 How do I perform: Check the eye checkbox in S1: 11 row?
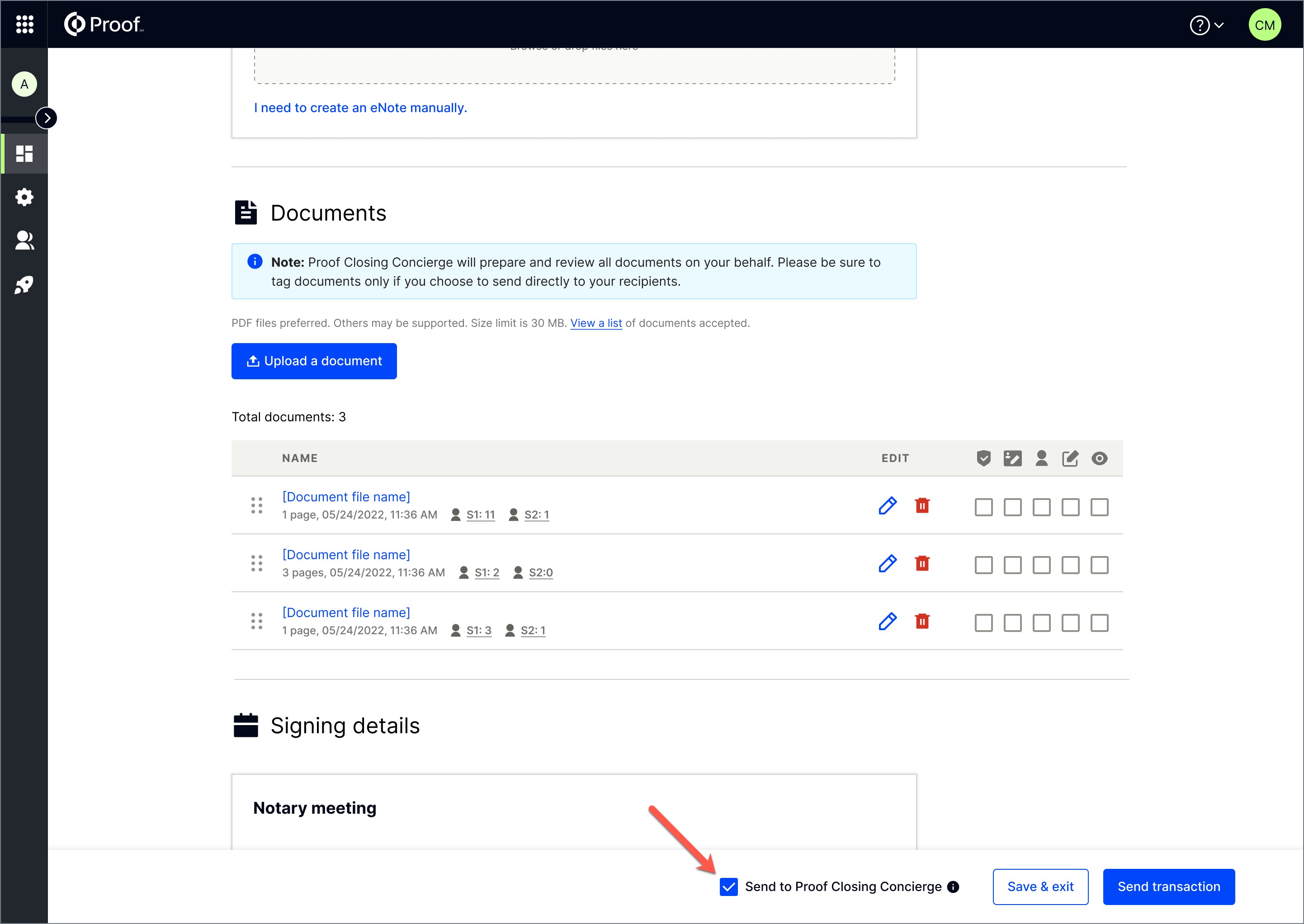click(1100, 507)
